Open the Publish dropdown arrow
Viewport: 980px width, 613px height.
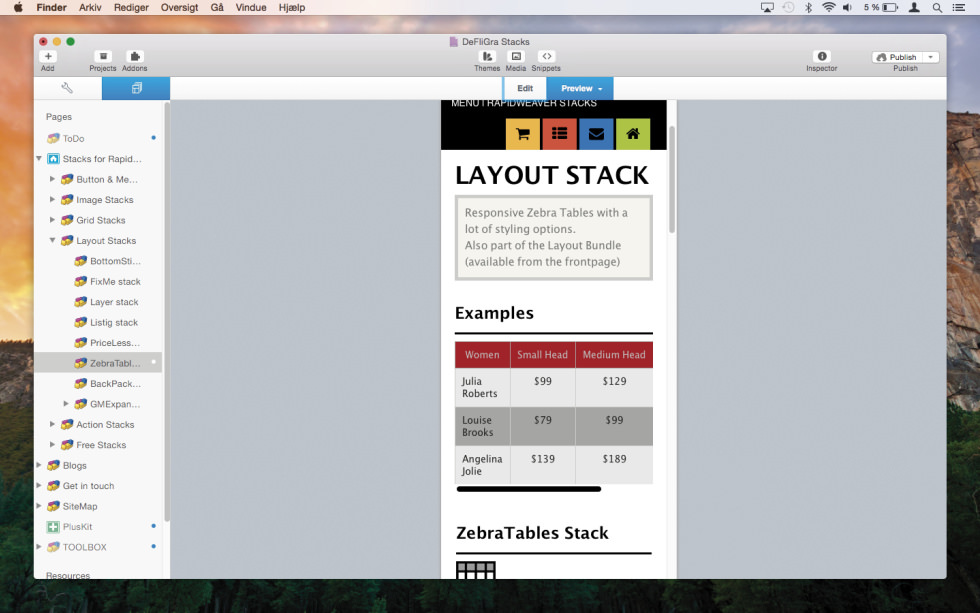pyautogui.click(x=931, y=57)
